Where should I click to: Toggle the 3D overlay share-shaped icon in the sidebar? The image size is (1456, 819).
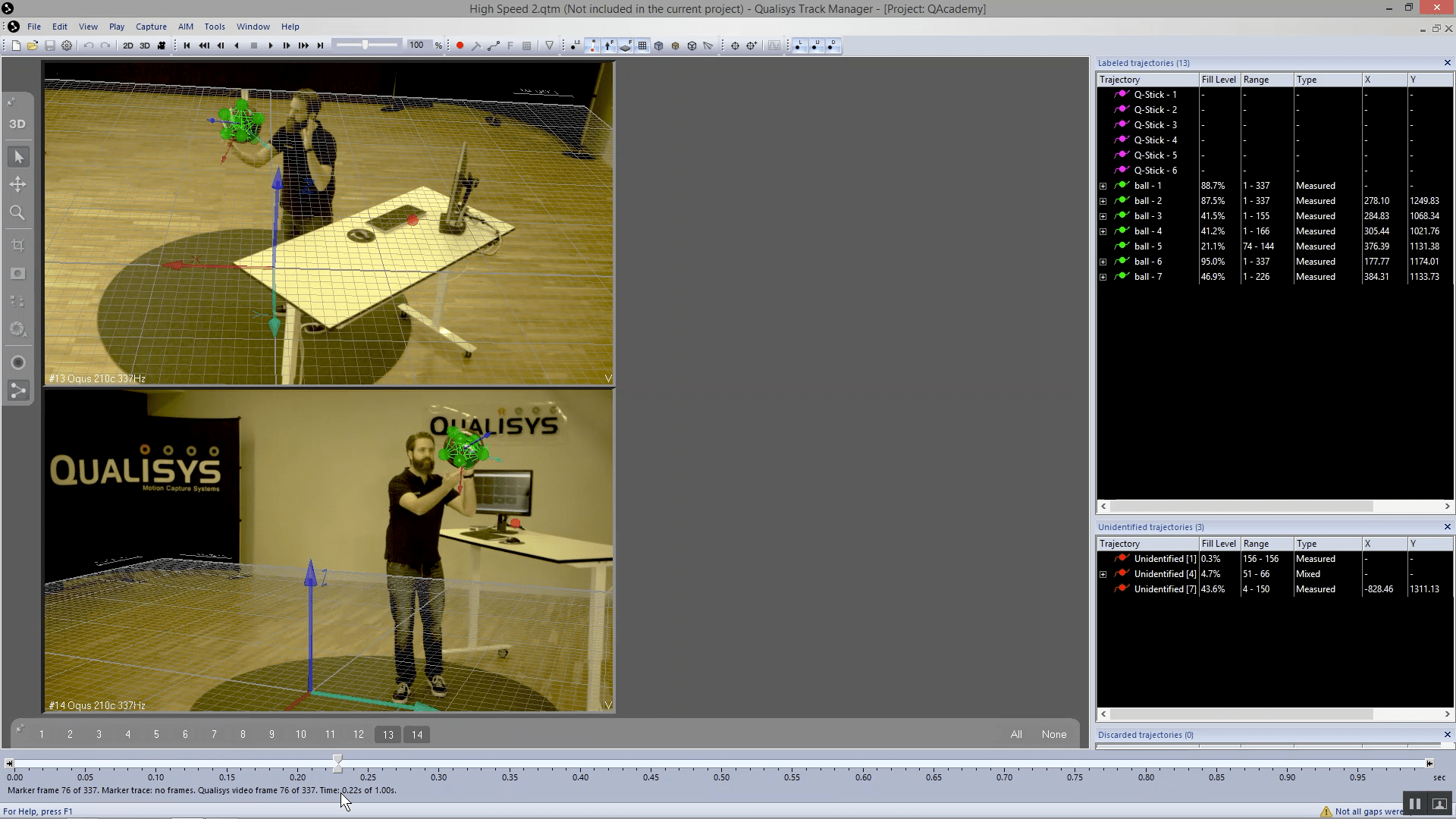18,391
